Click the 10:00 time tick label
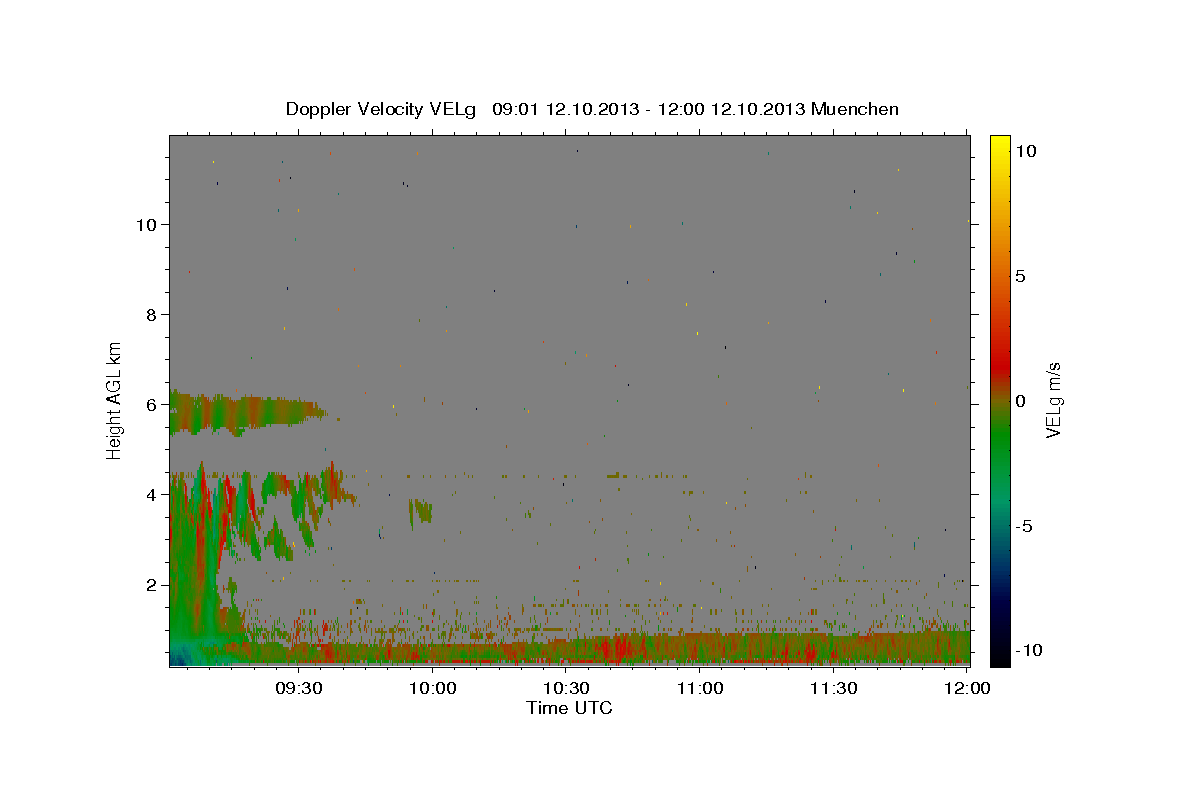The height and width of the screenshot is (800, 1200). 435,688
